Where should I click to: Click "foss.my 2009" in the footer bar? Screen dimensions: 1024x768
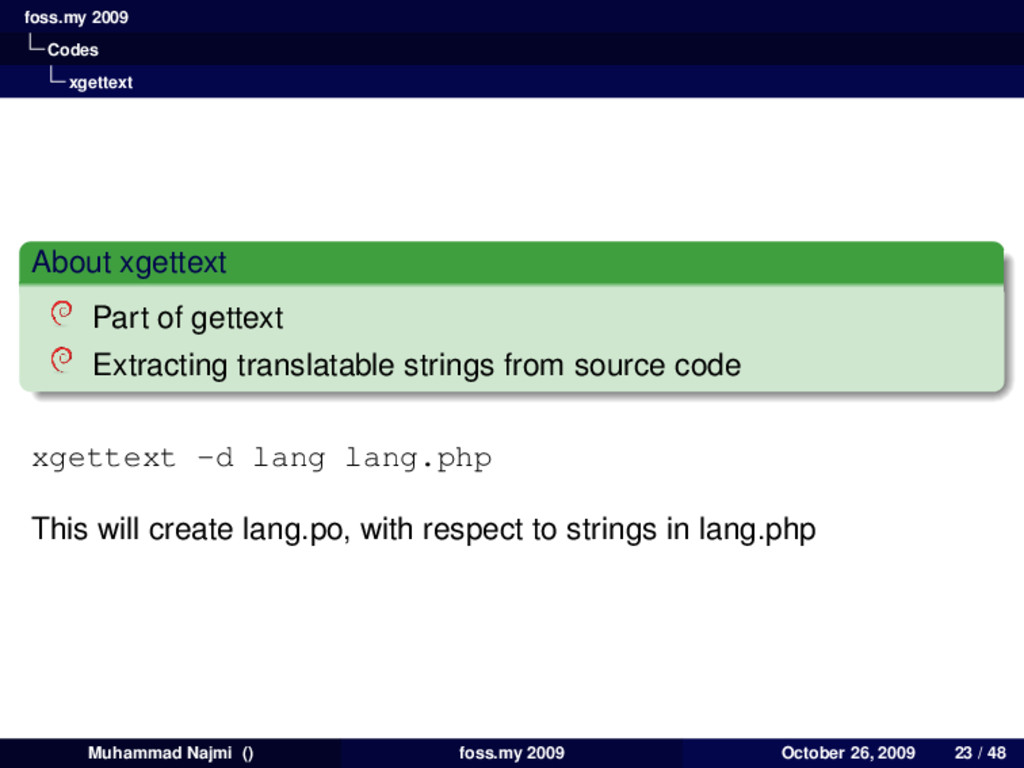click(x=511, y=753)
